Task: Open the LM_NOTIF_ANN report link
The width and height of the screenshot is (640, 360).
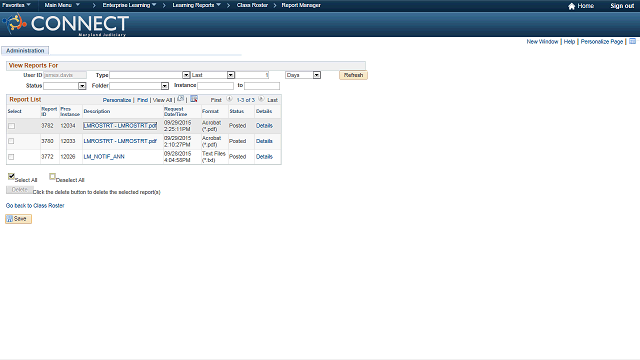Action: pos(104,157)
